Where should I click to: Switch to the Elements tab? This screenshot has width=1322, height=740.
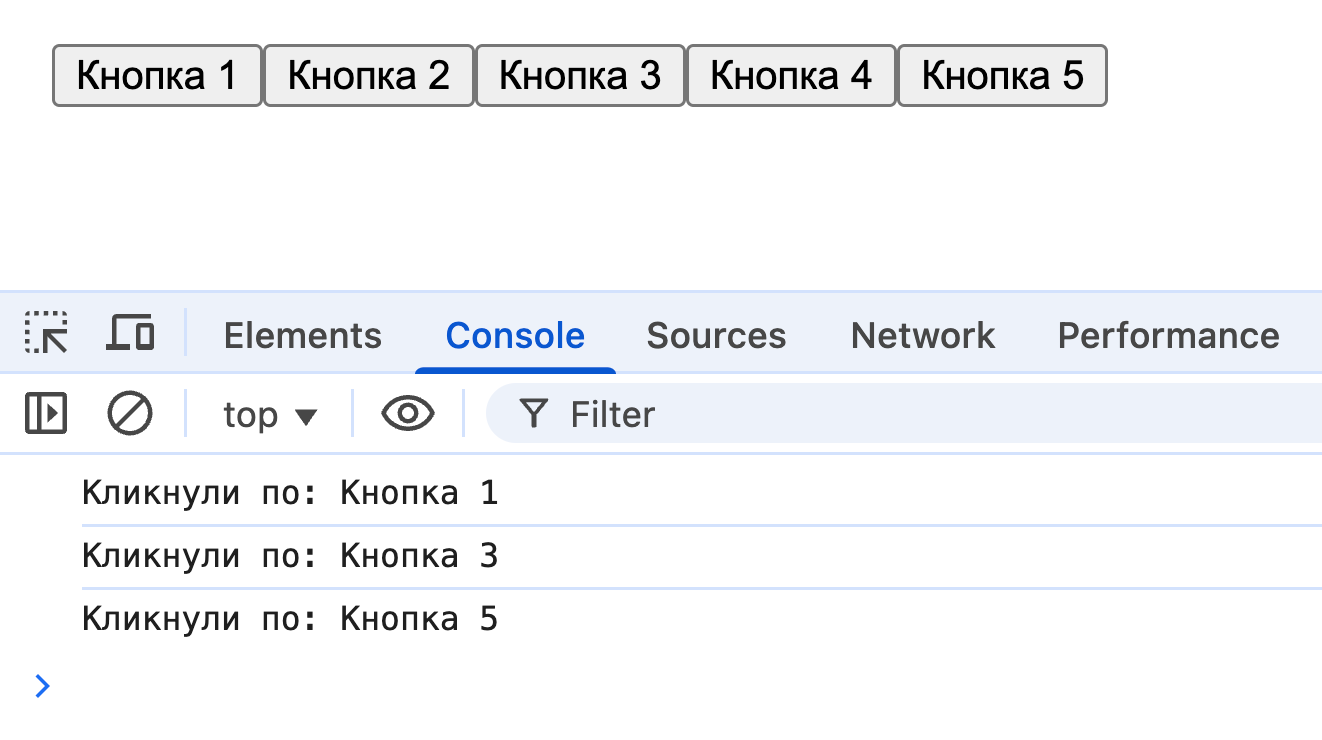[x=302, y=336]
